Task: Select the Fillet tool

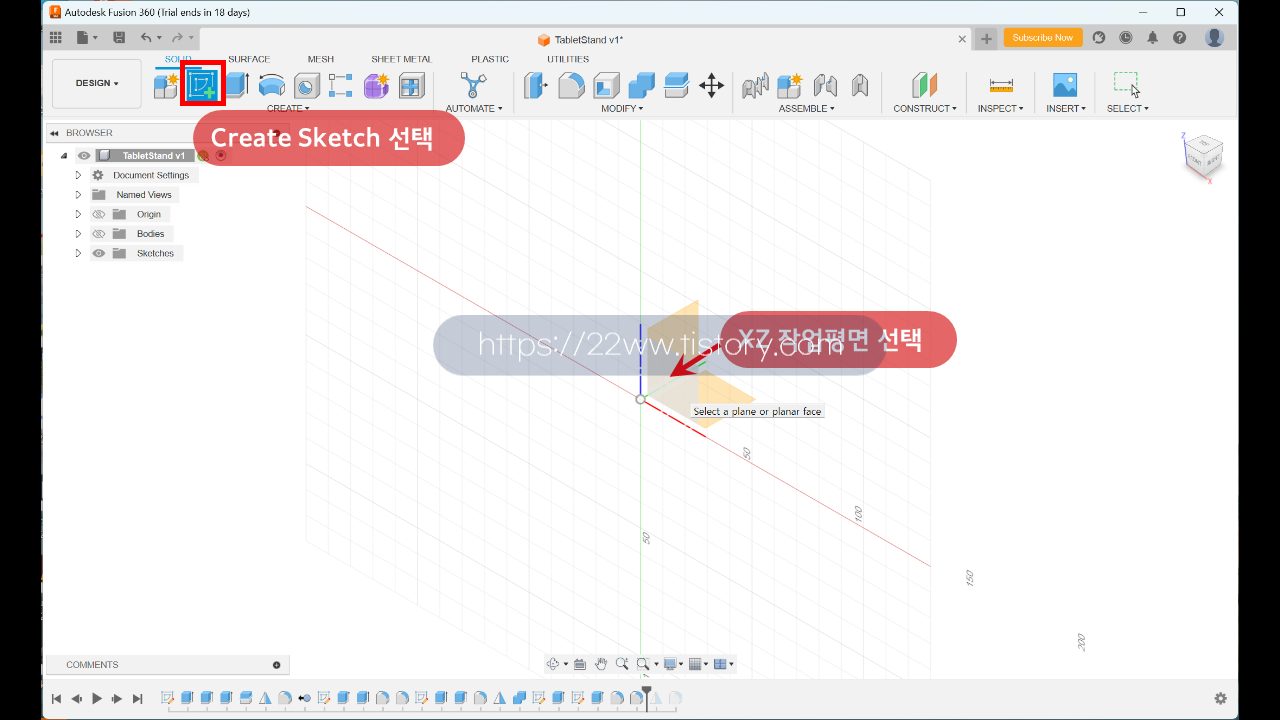Action: pyautogui.click(x=571, y=85)
